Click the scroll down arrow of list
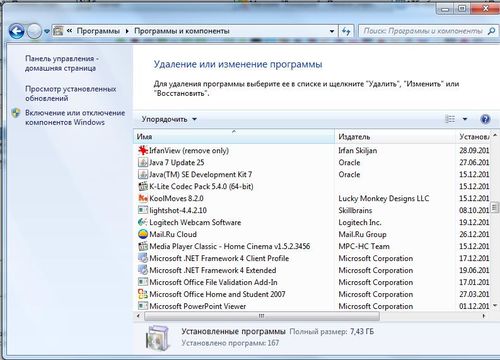Viewport: 500px width, 360px height. click(495, 305)
